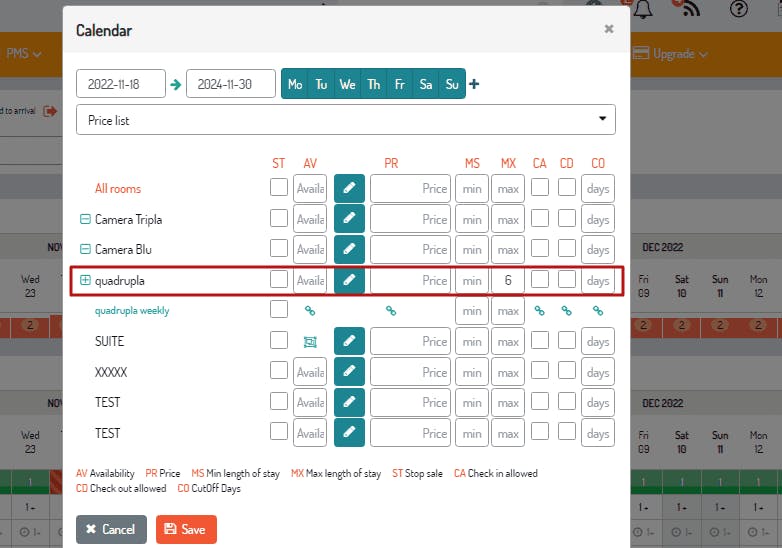Image resolution: width=782 pixels, height=548 pixels.
Task: Toggle Check in allowed checkbox for quadrupla
Action: tap(540, 280)
